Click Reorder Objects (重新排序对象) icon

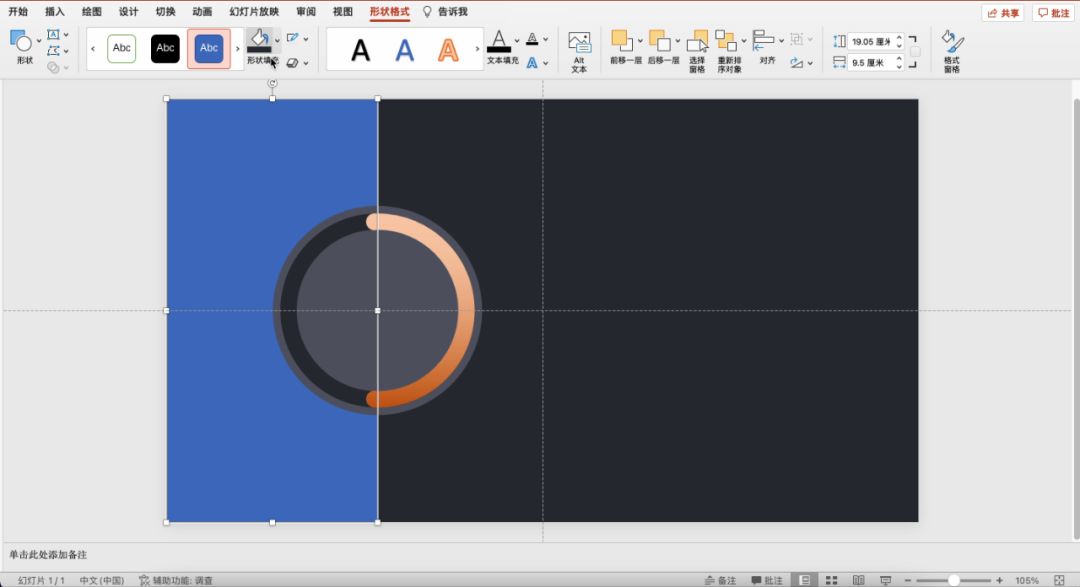(726, 42)
